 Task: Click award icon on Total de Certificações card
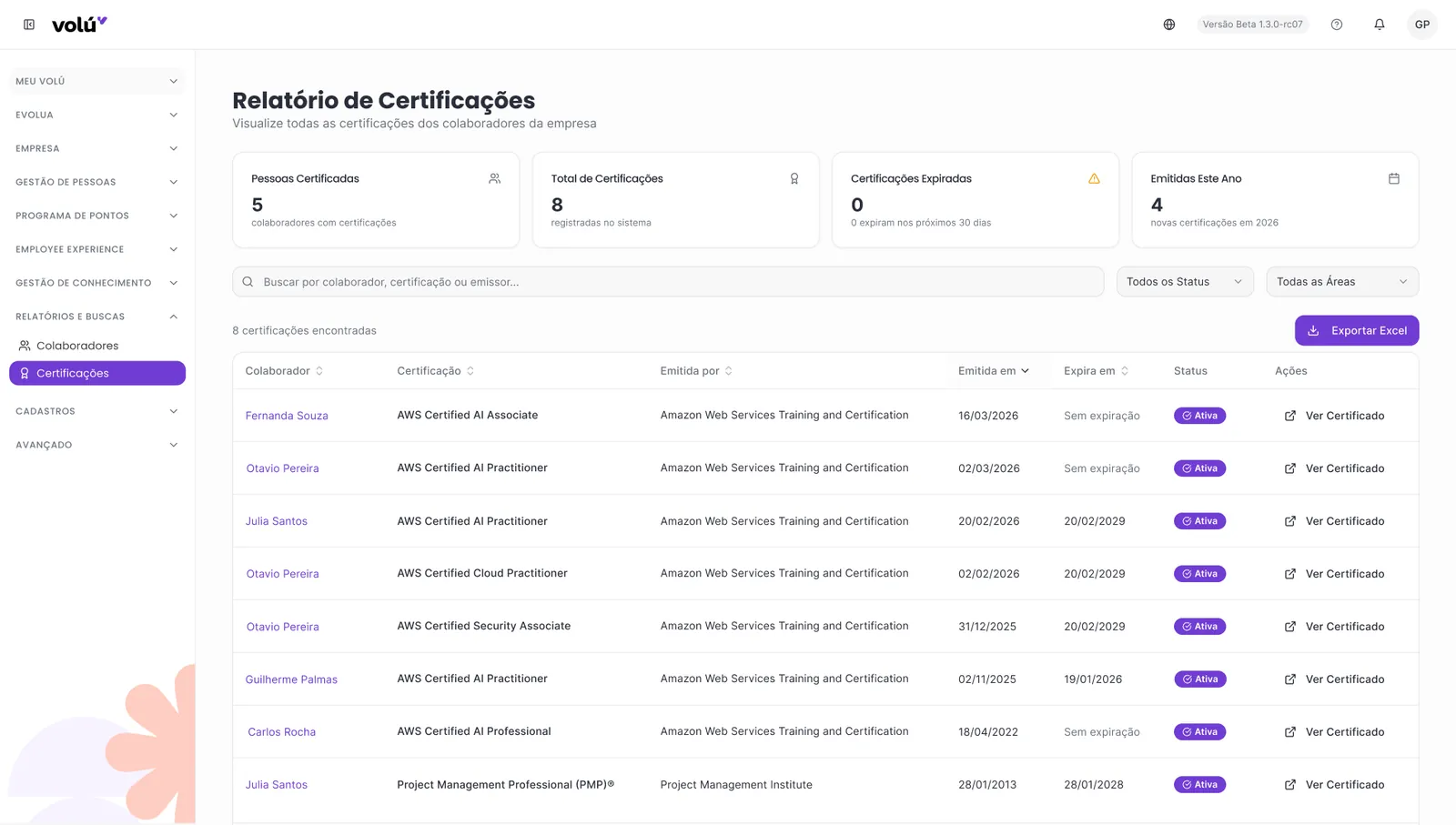click(794, 178)
